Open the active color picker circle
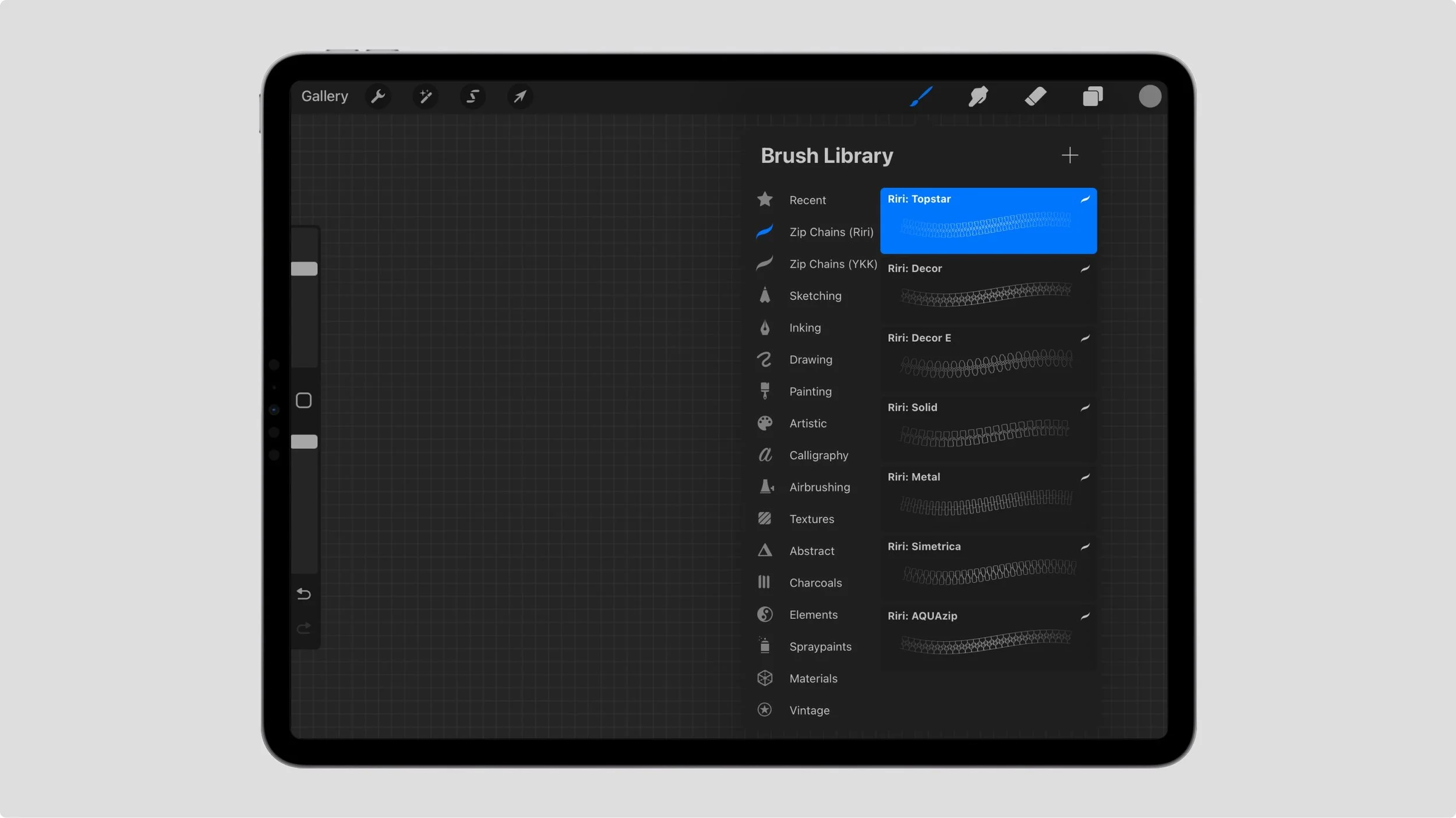Viewport: 1456px width, 818px height. click(x=1150, y=96)
